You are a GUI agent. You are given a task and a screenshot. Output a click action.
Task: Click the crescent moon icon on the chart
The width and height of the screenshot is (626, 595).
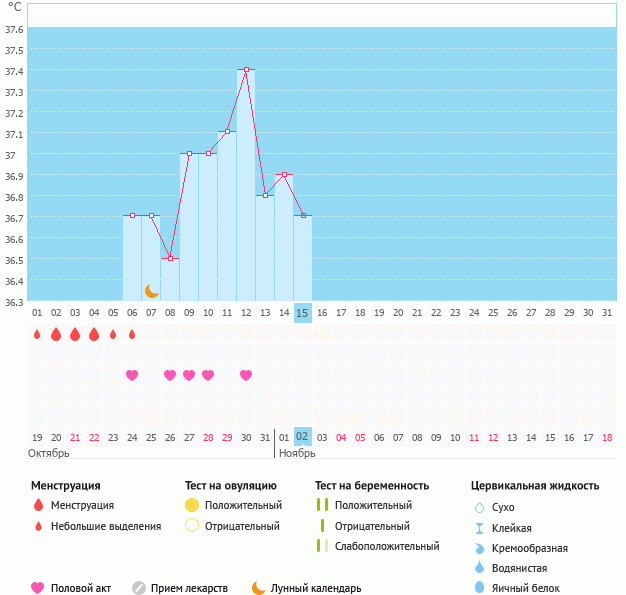click(x=152, y=291)
